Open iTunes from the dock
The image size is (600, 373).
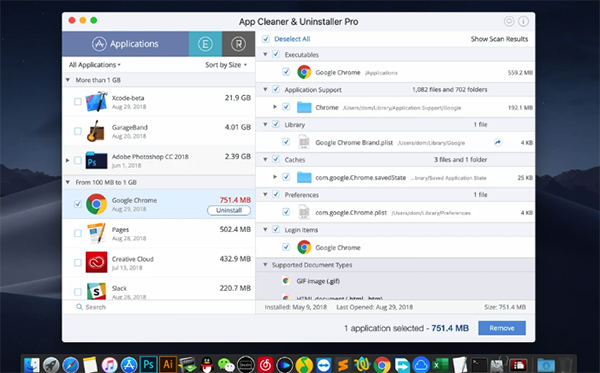[109, 365]
